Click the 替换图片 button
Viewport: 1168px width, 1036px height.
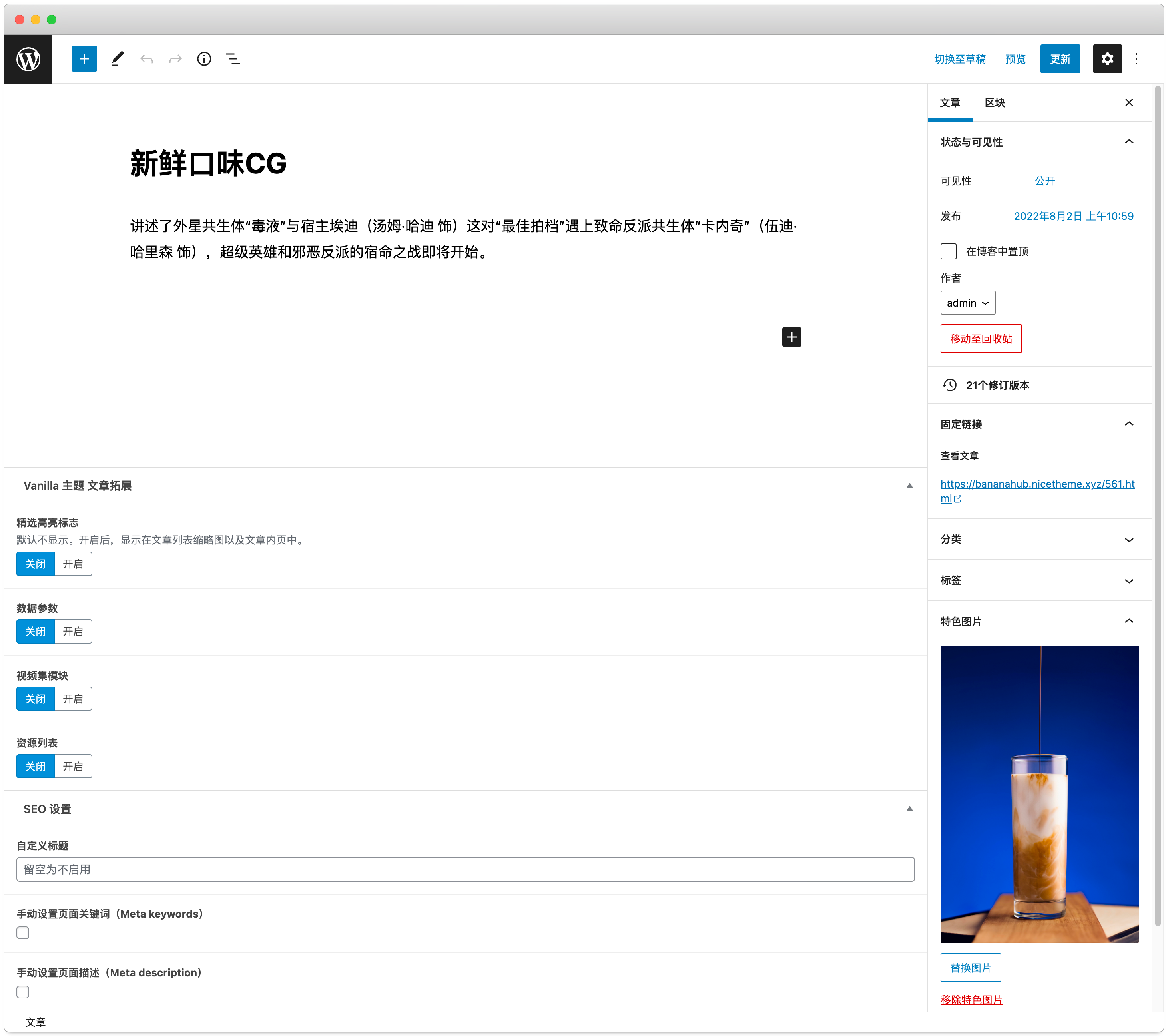[970, 968]
